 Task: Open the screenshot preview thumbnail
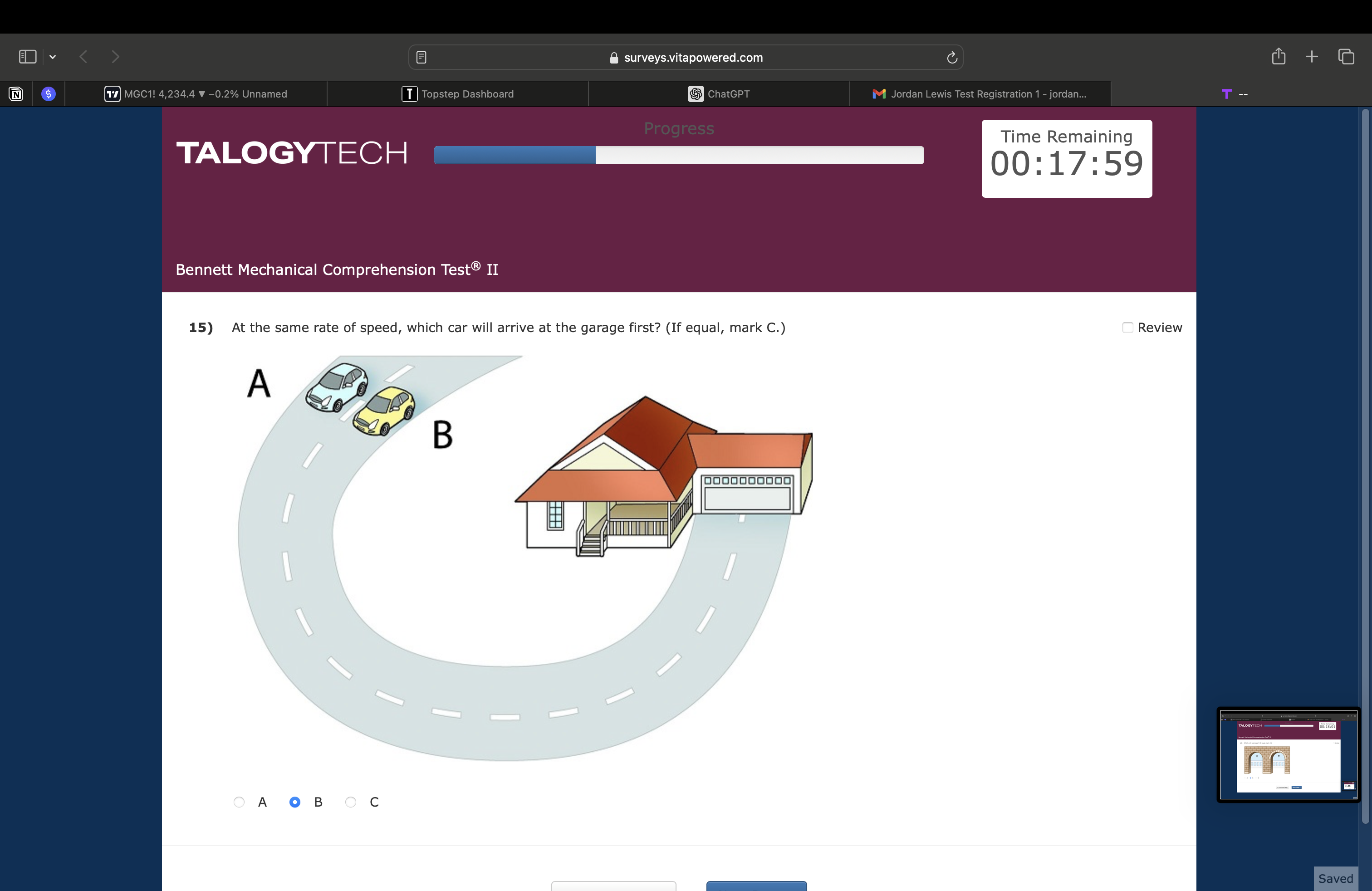[1289, 754]
